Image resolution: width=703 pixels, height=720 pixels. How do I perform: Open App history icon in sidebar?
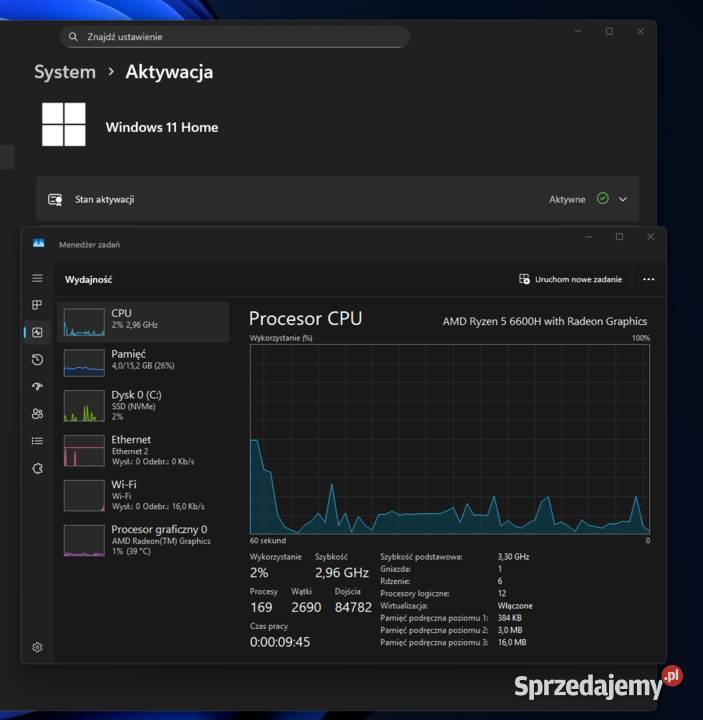coord(37,359)
